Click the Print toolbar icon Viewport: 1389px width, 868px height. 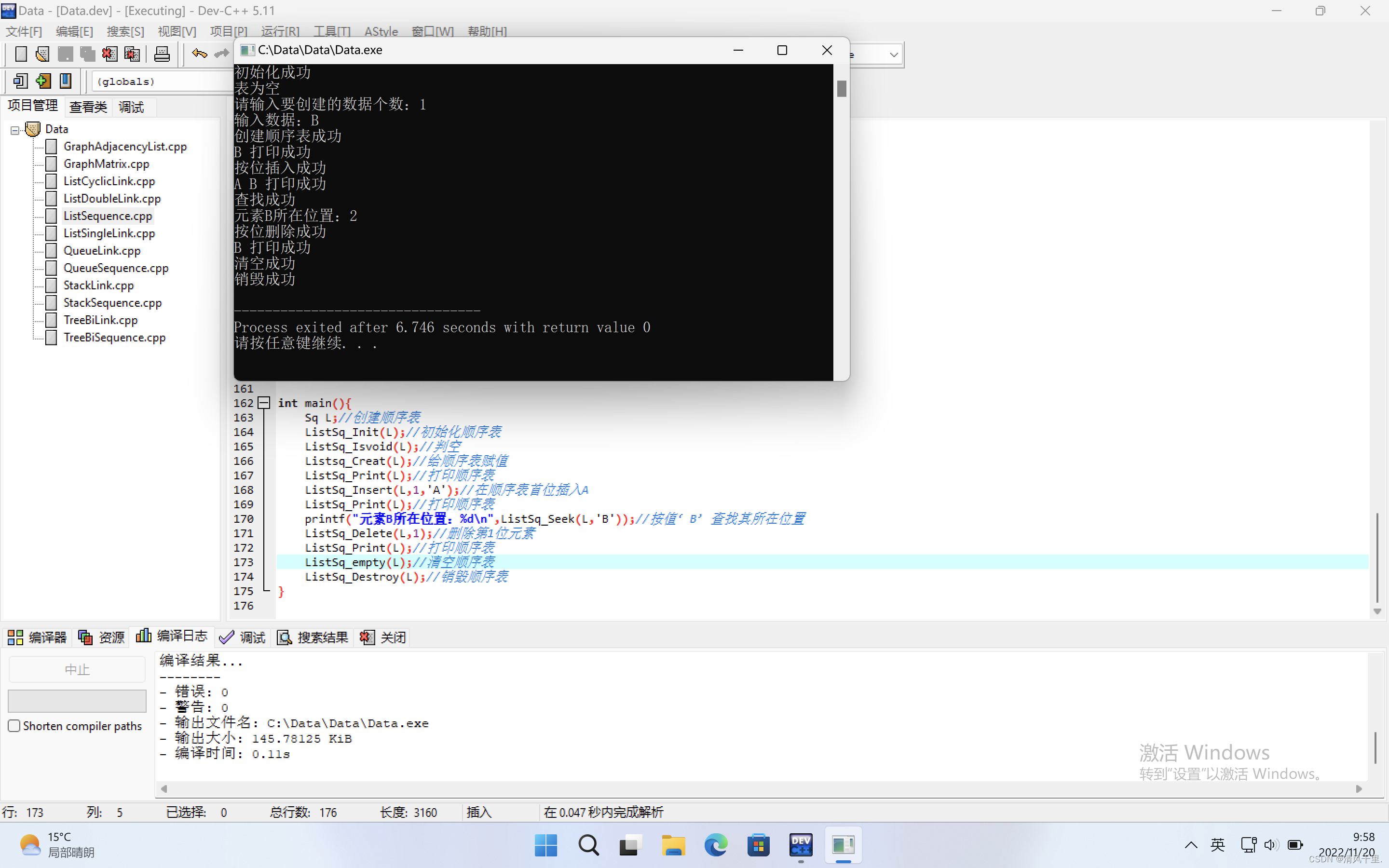click(162, 54)
